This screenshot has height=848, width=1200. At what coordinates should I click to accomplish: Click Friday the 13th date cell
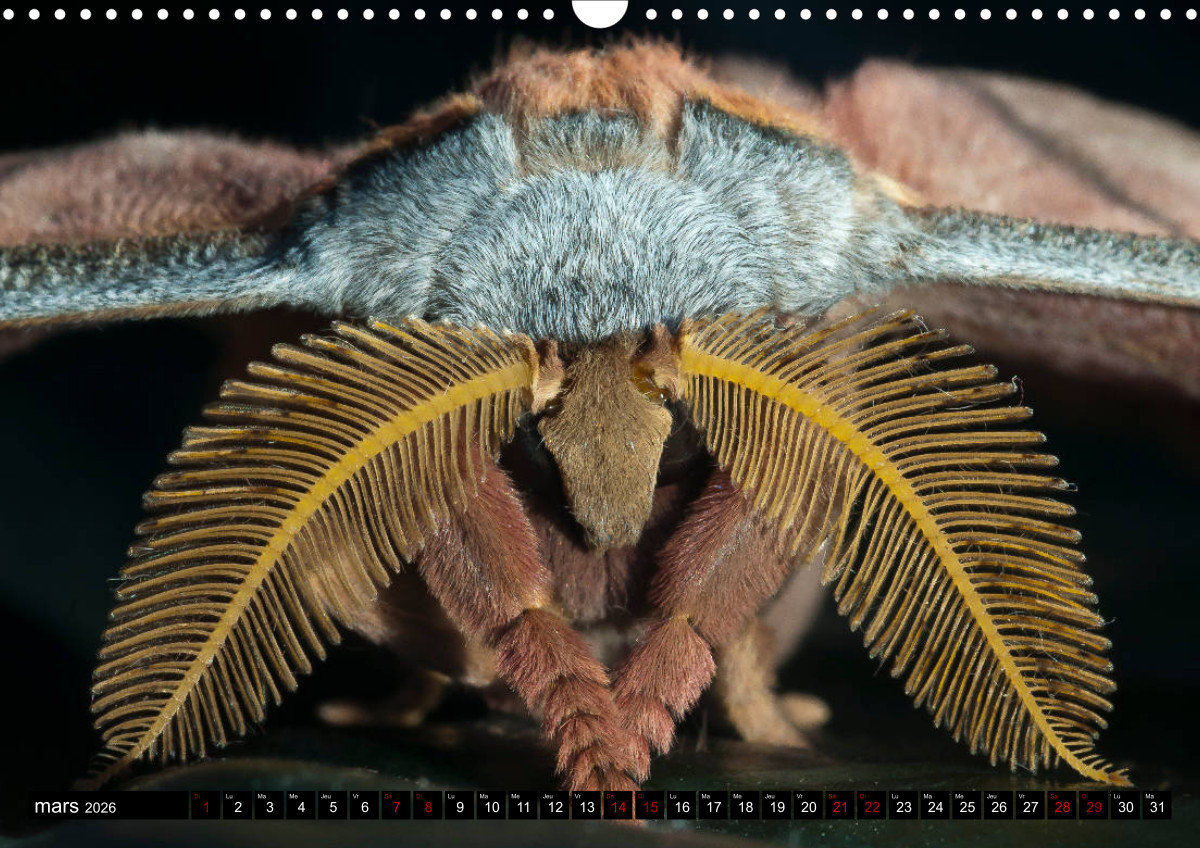point(586,807)
